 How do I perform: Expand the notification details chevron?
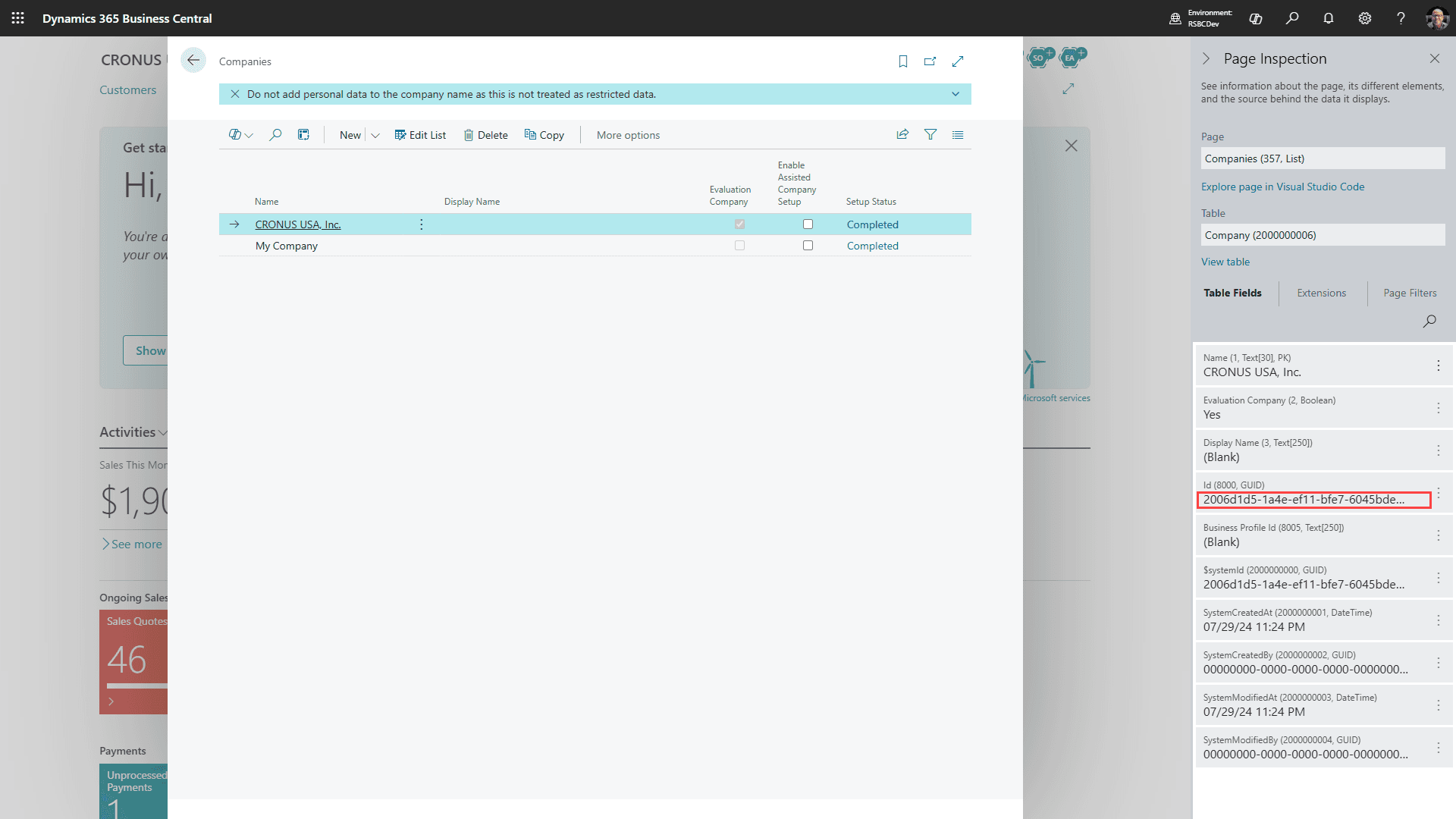(955, 94)
